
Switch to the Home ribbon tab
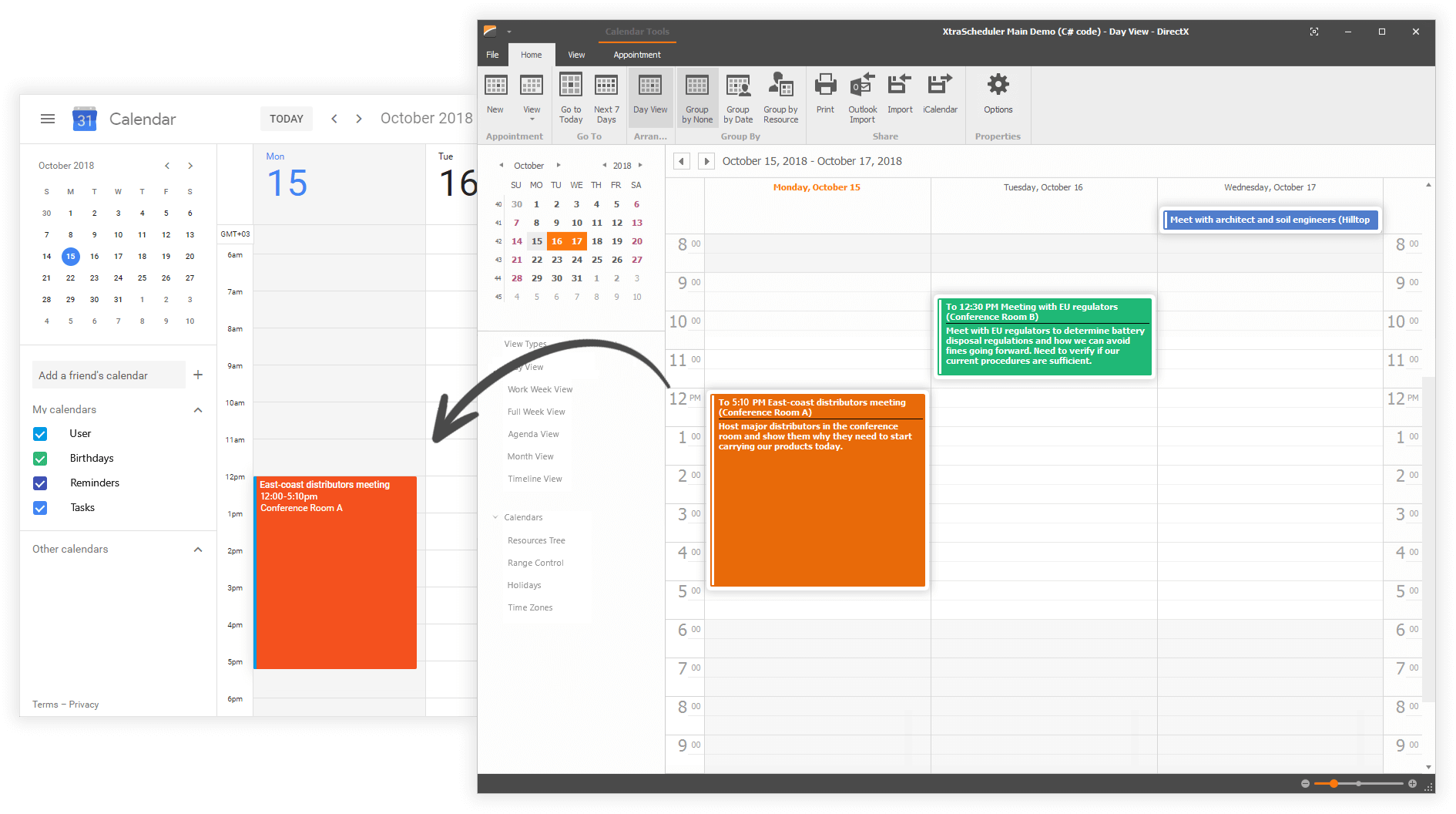pyautogui.click(x=531, y=55)
